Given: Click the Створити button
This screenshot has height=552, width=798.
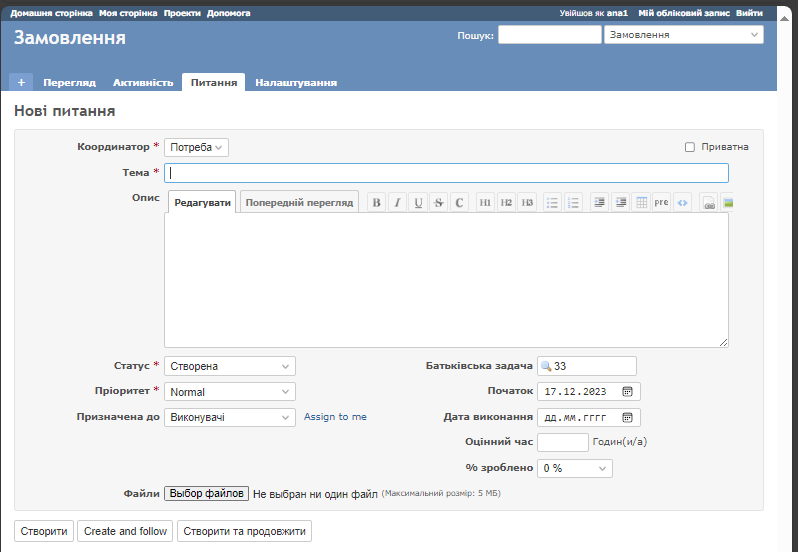Looking at the screenshot, I should click(44, 531).
